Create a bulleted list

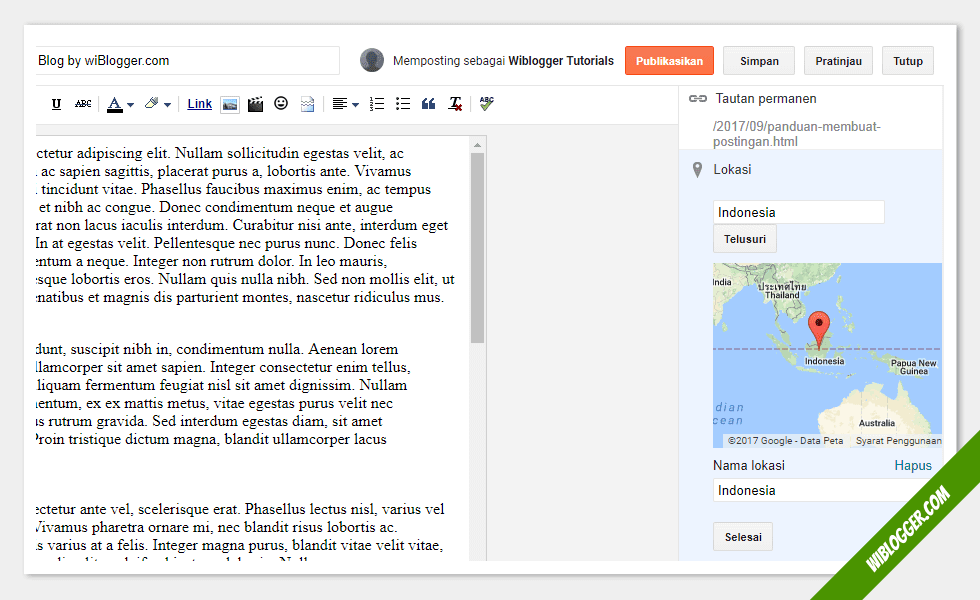(403, 104)
